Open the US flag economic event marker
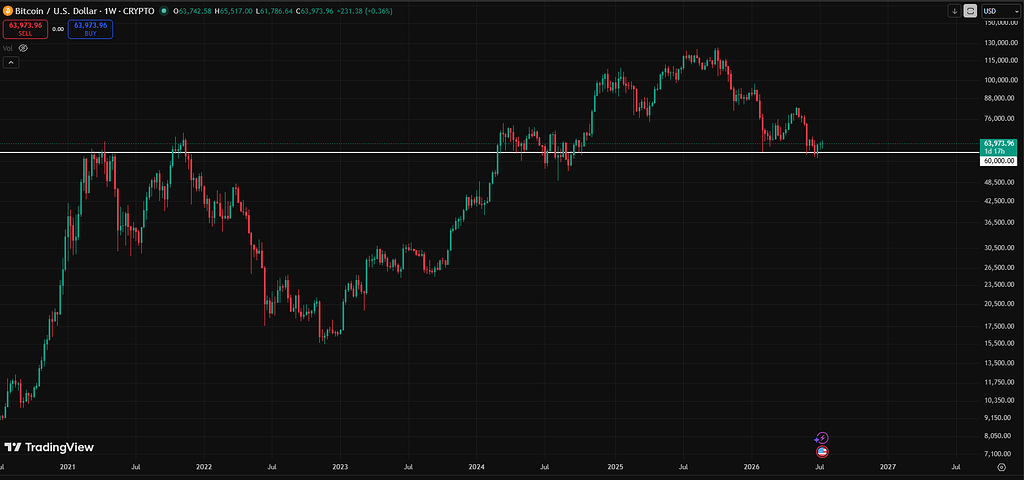The height and width of the screenshot is (480, 1024). coord(822,451)
